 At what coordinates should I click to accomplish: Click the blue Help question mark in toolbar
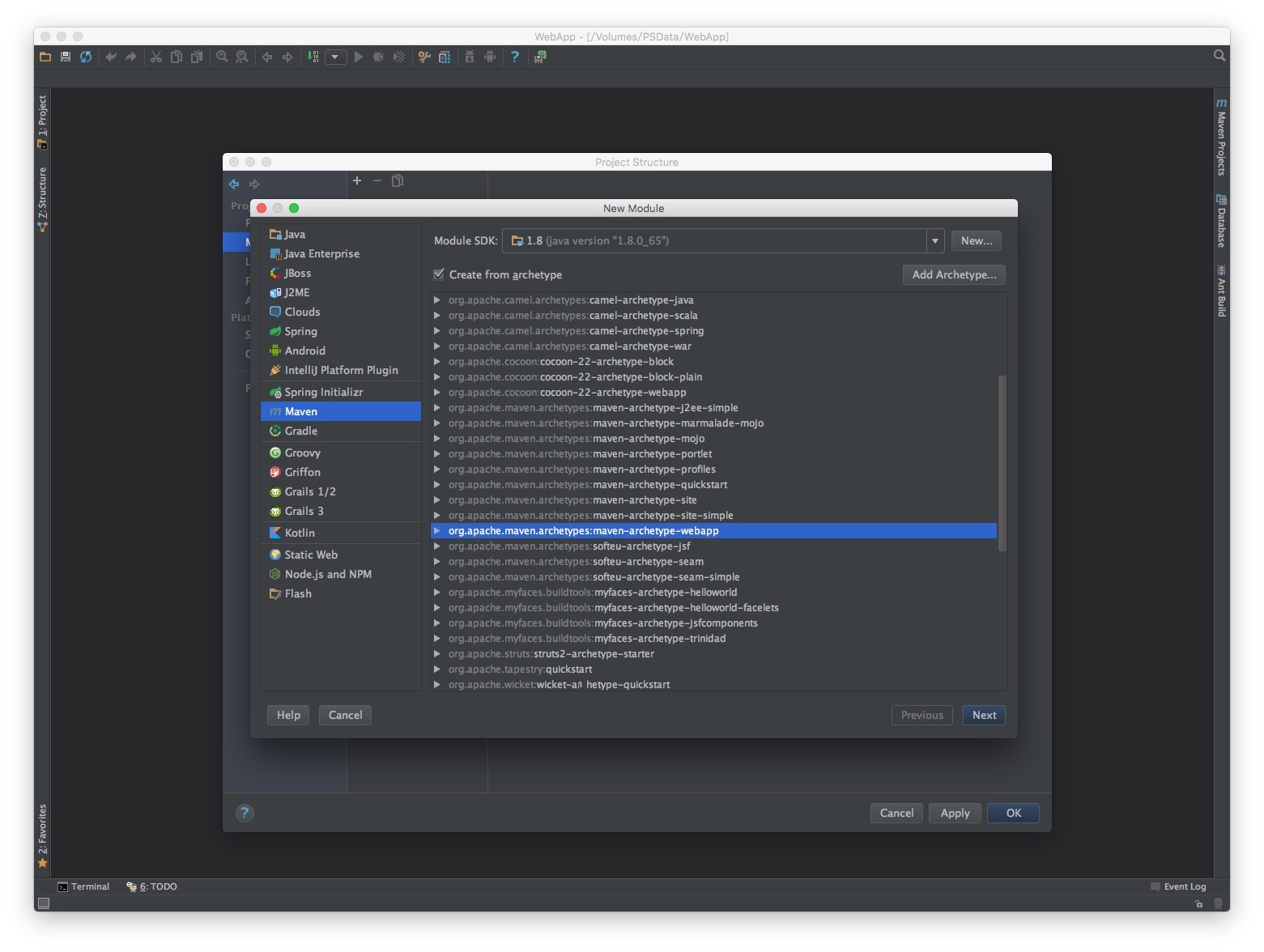[x=515, y=57]
